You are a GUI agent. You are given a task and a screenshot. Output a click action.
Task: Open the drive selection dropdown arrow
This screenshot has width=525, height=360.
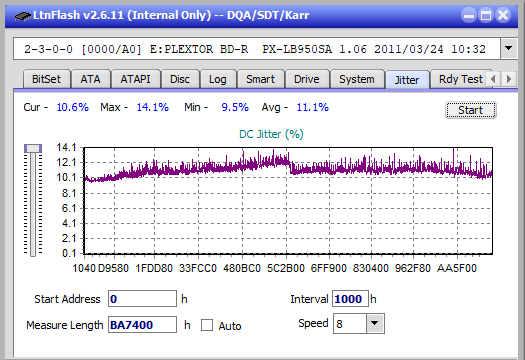[509, 49]
